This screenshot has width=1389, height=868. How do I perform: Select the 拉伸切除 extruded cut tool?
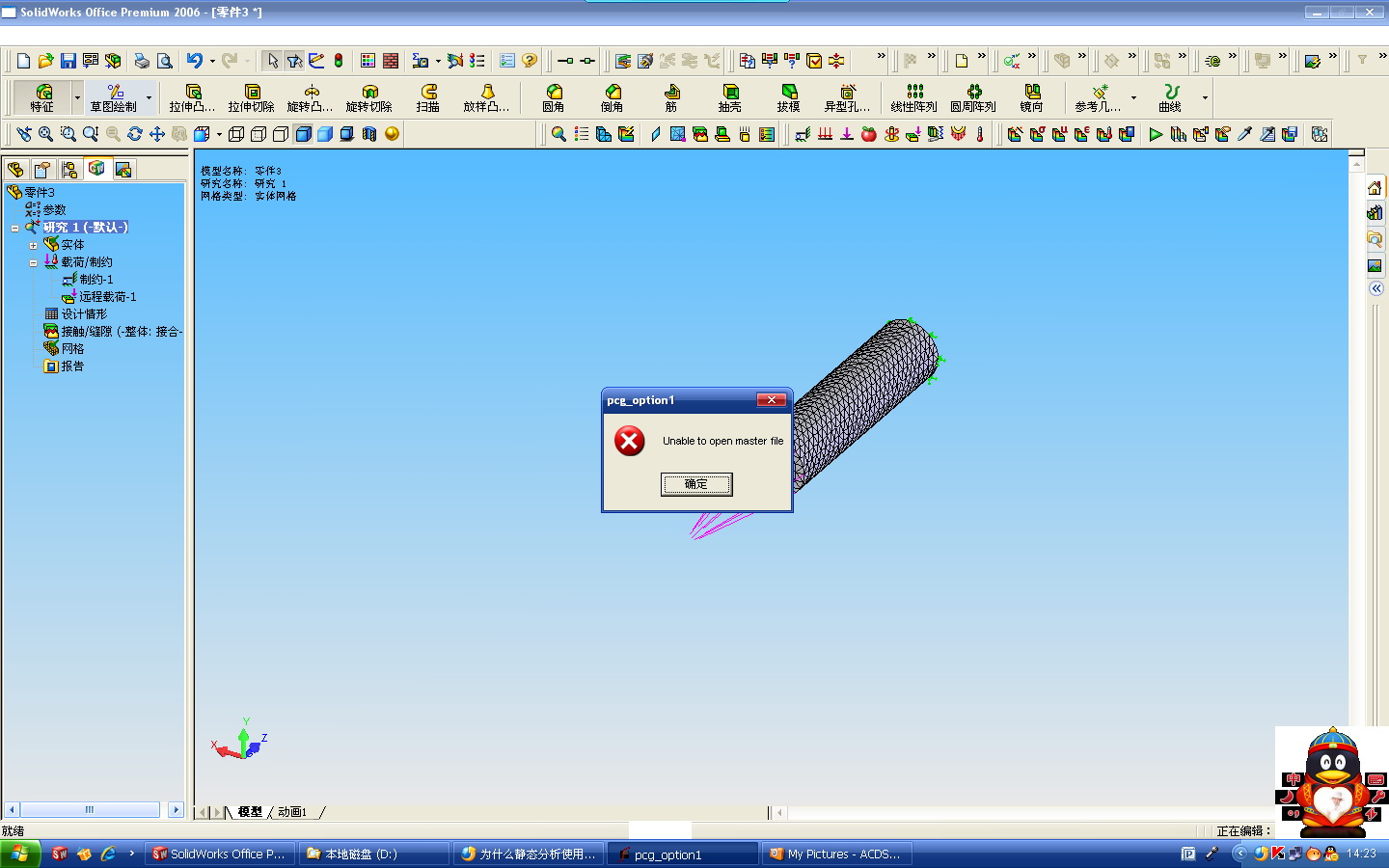pyautogui.click(x=251, y=98)
